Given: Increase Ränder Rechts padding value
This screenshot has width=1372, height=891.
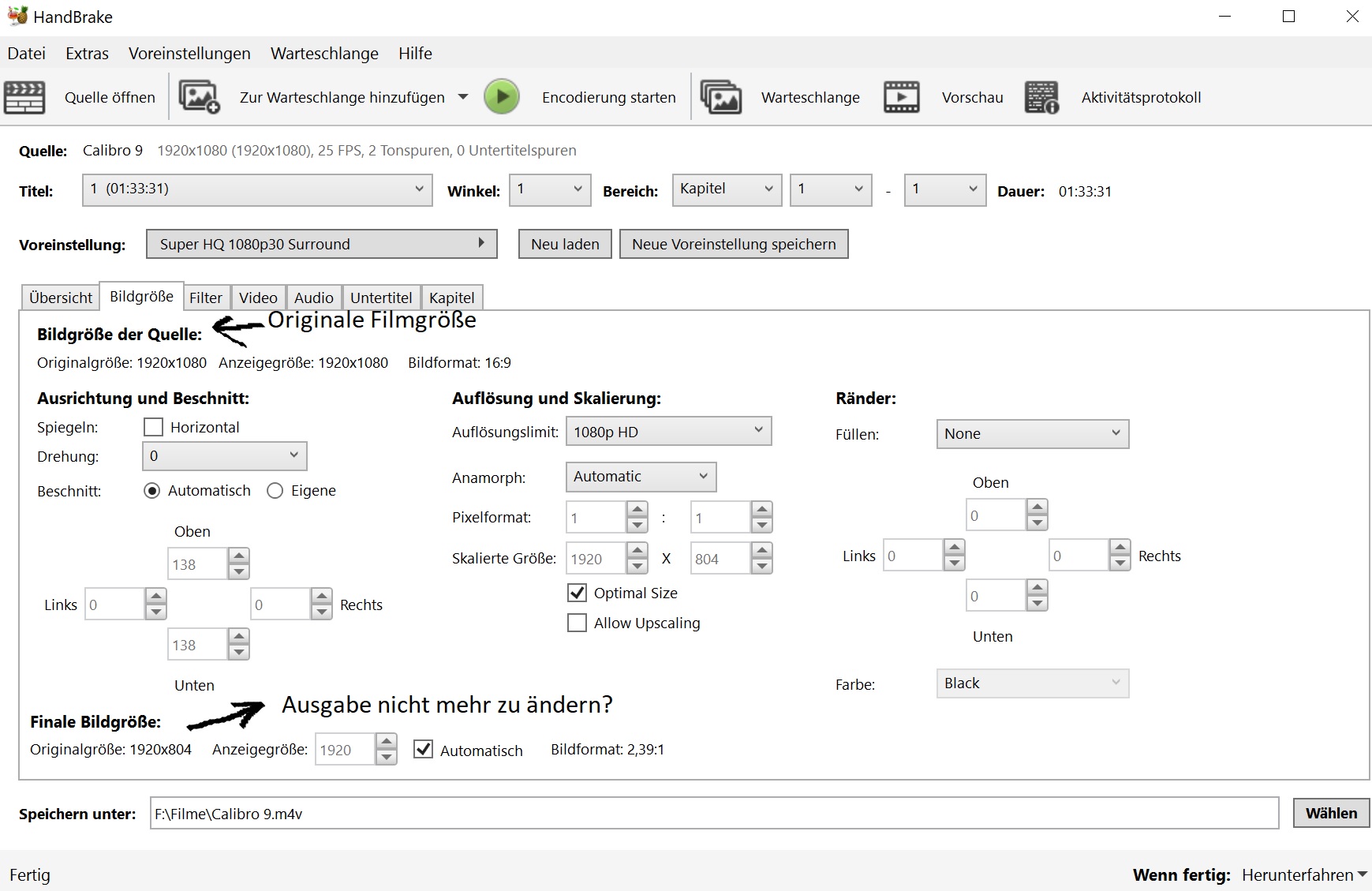Looking at the screenshot, I should pos(1120,547).
